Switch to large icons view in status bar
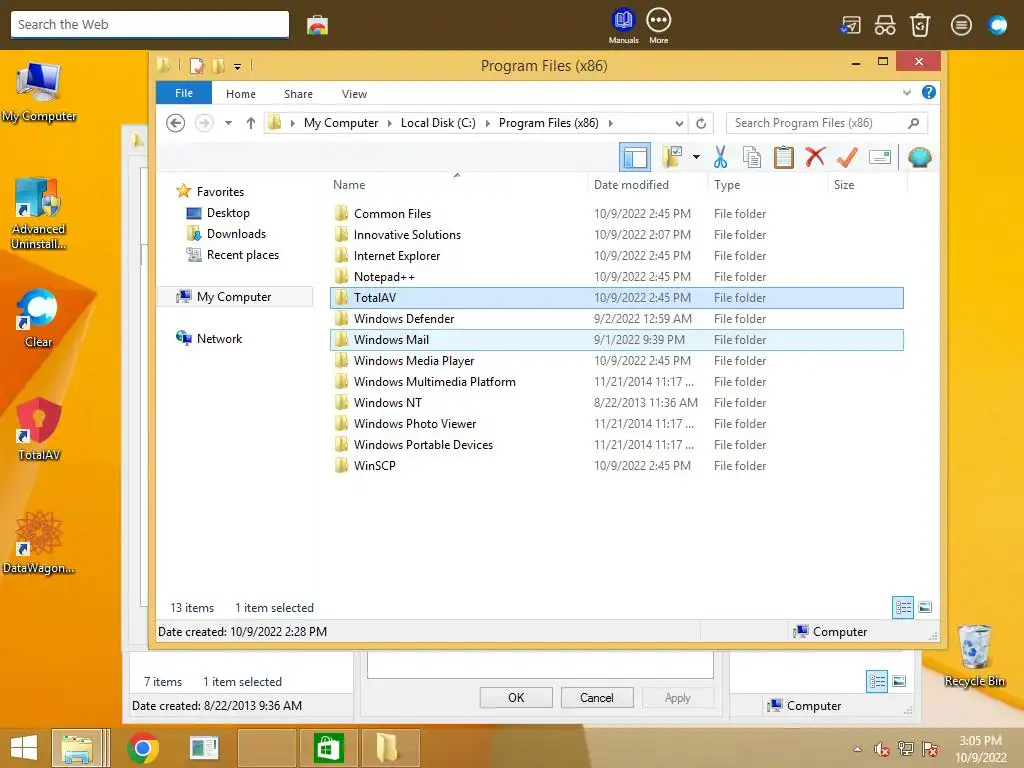The image size is (1024, 768). pos(925,607)
